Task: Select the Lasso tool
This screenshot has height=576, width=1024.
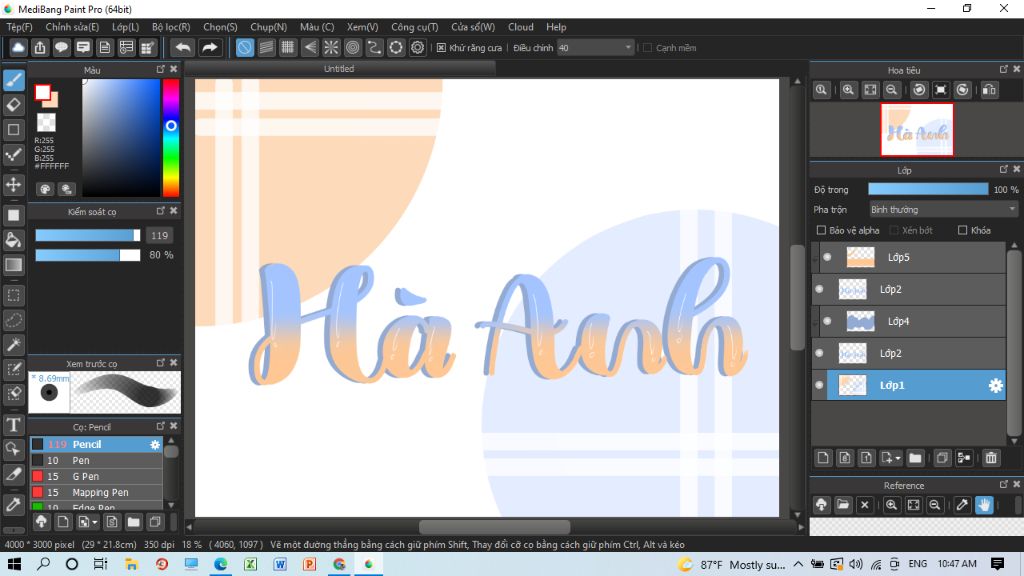Action: point(14,320)
